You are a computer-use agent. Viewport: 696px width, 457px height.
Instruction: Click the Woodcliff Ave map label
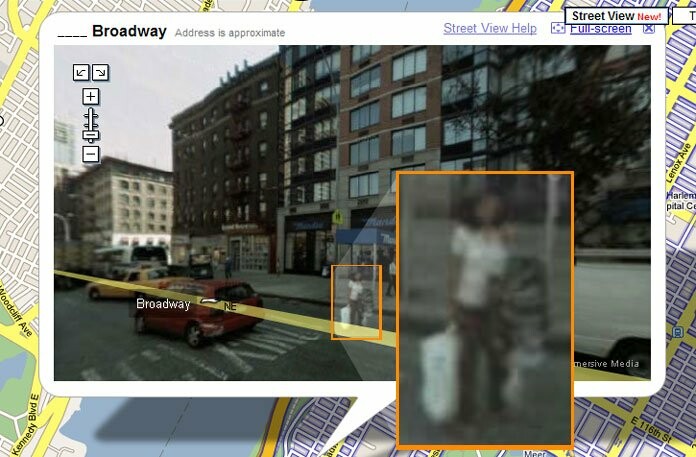(x=14, y=309)
